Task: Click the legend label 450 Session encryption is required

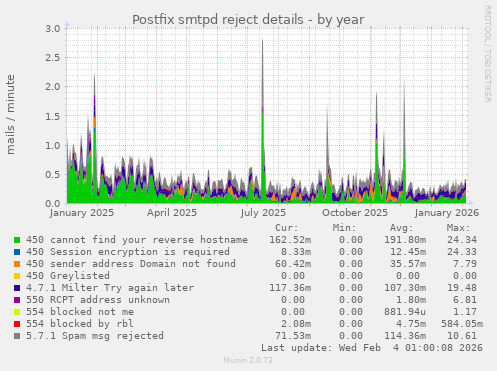Action: (128, 252)
